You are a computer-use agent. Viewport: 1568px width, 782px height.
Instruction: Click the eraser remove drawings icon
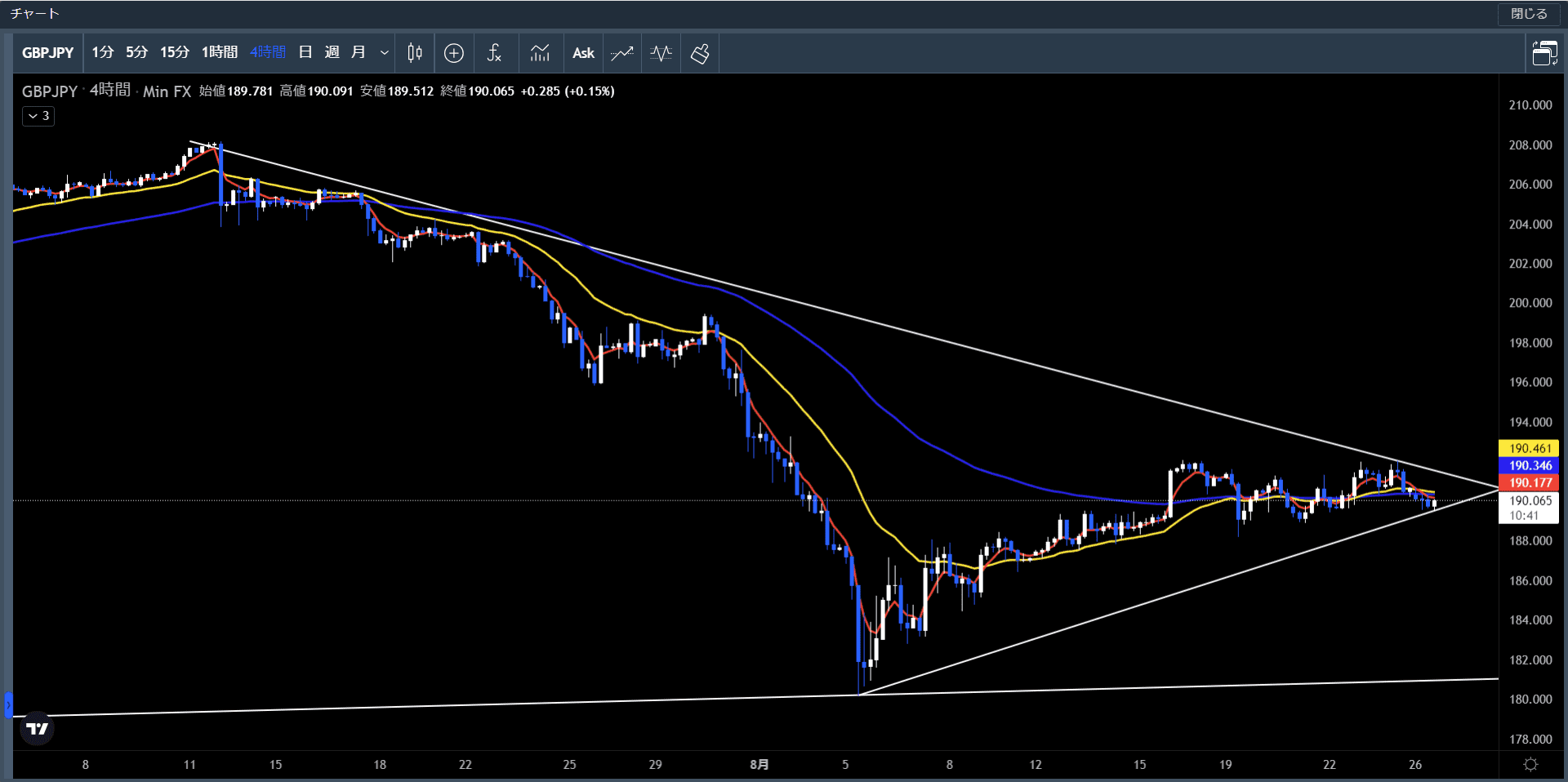(700, 53)
